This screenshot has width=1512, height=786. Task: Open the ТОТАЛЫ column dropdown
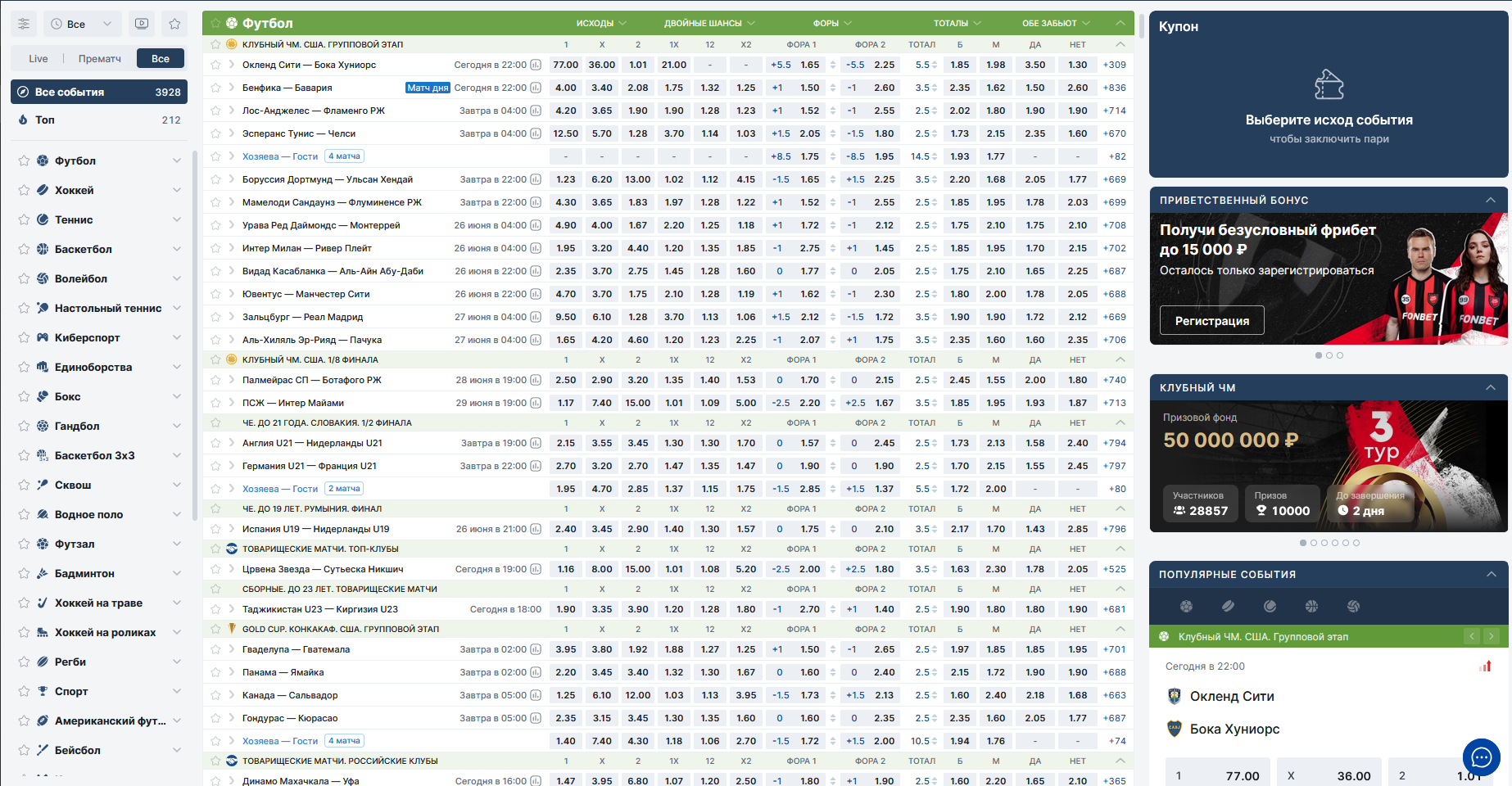[x=957, y=23]
